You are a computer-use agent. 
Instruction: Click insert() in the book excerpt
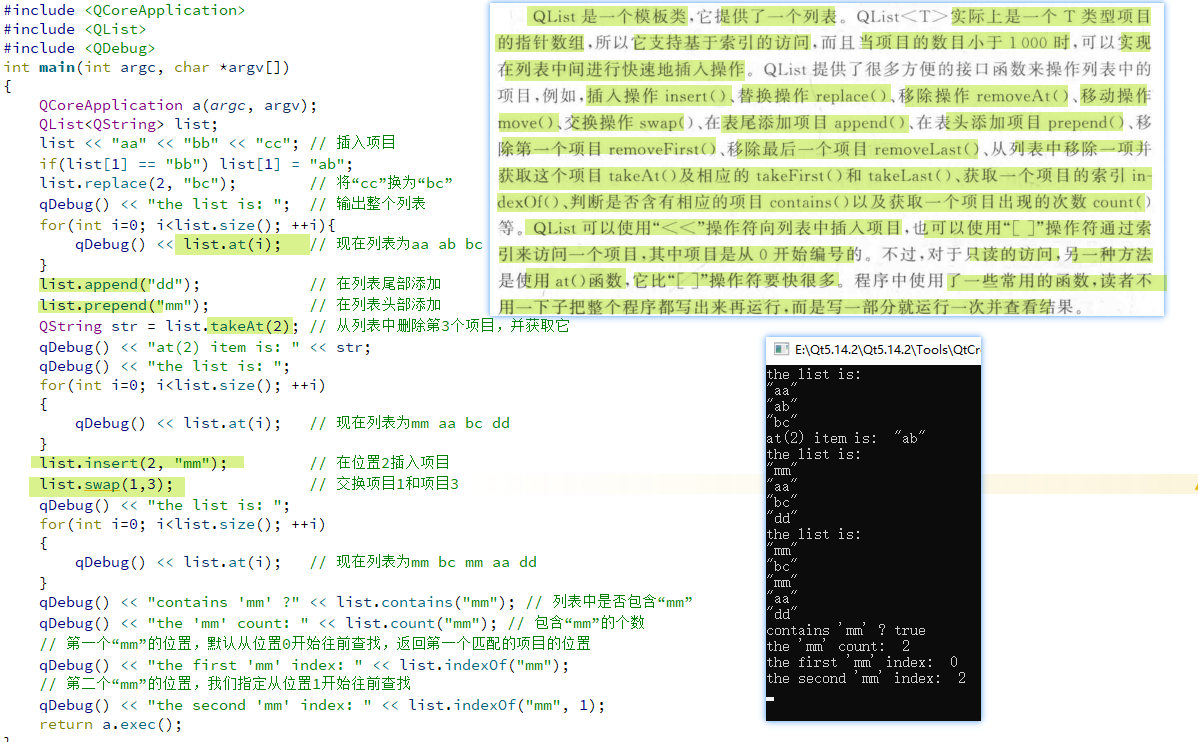tap(695, 96)
